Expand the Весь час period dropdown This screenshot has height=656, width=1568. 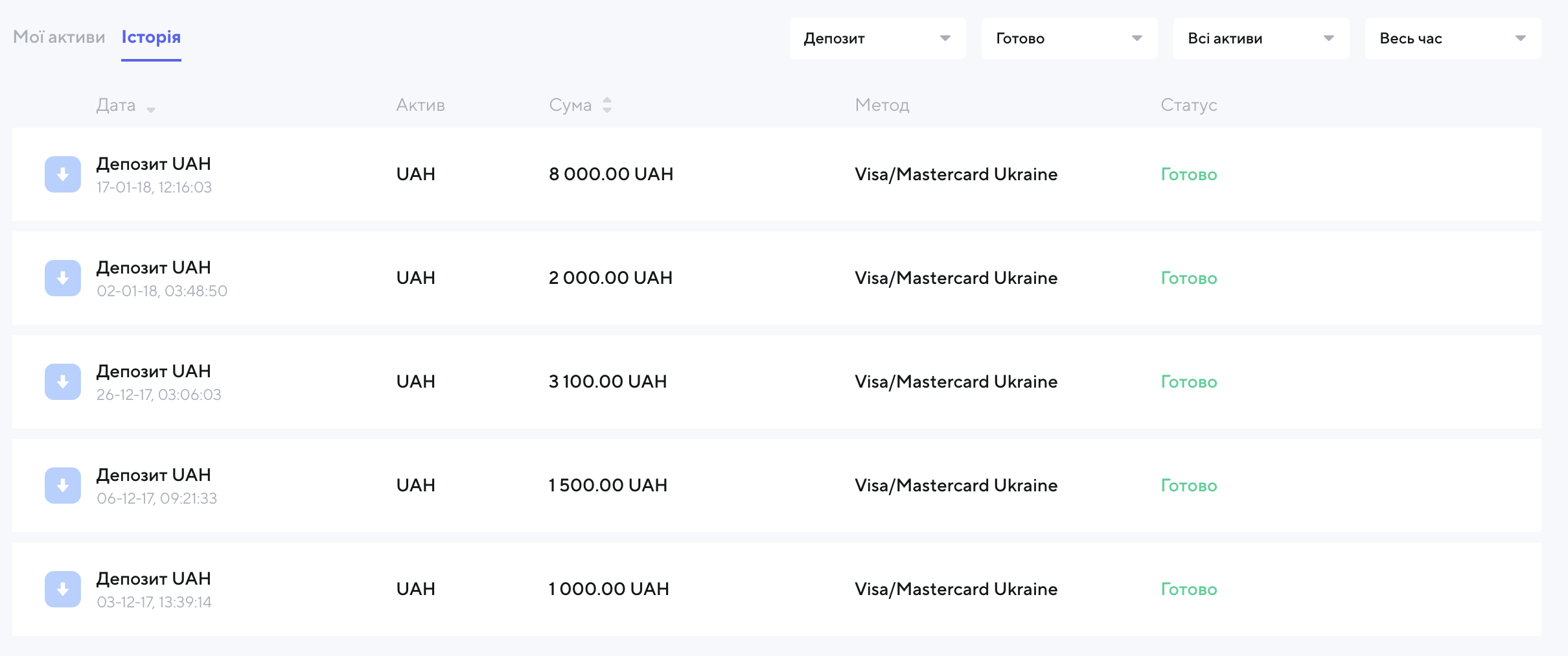coord(1453,38)
